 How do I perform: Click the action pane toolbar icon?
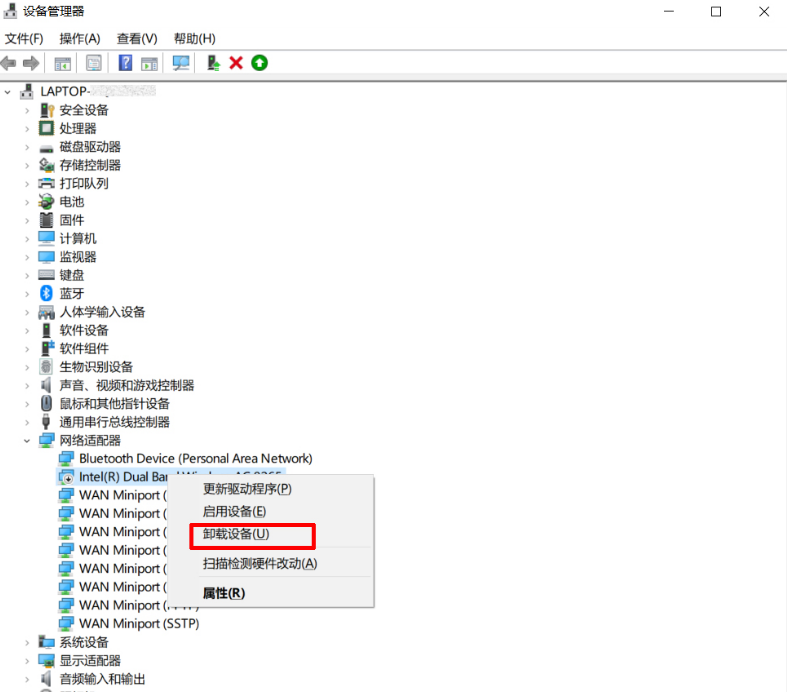pyautogui.click(x=149, y=63)
